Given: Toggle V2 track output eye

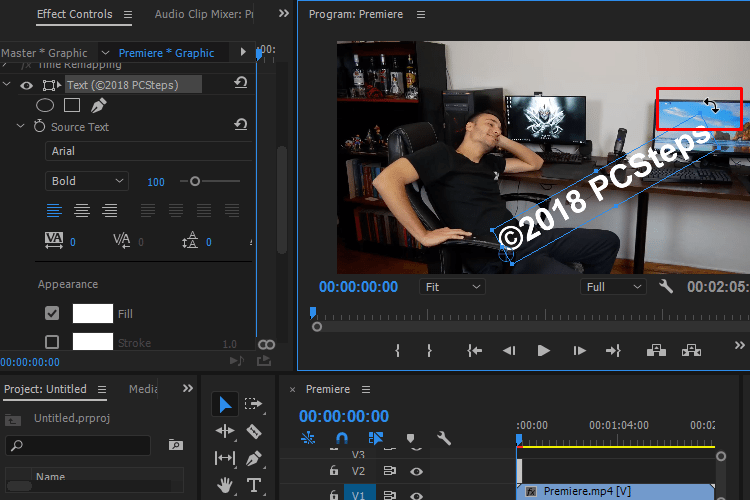Looking at the screenshot, I should (x=416, y=472).
